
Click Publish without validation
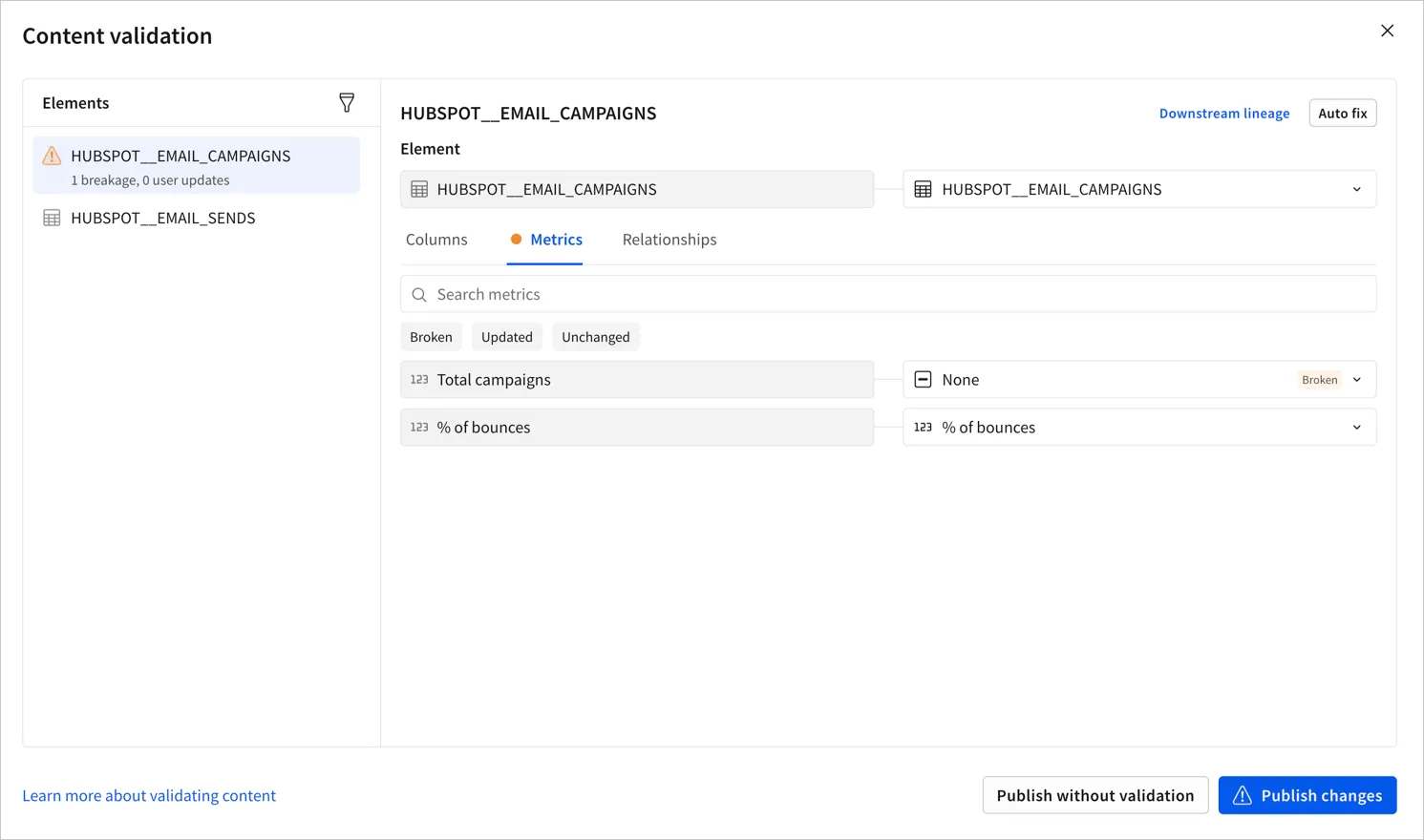point(1095,795)
